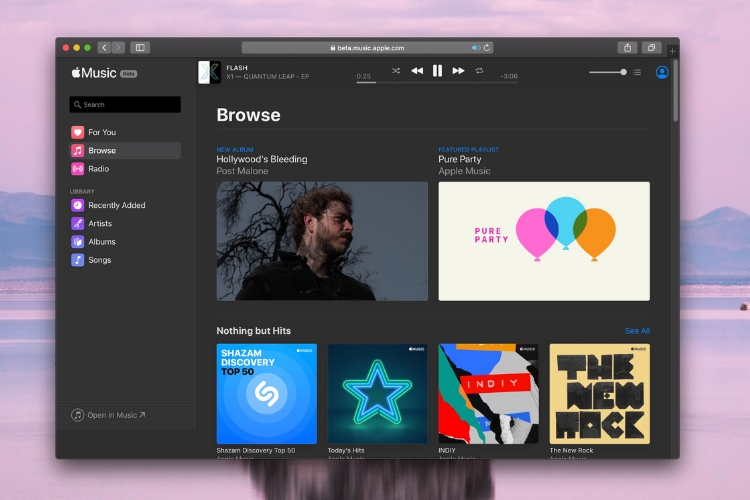Open Hollywood's Bleeding album title
Viewport: 750px width, 500px height.
click(x=262, y=159)
